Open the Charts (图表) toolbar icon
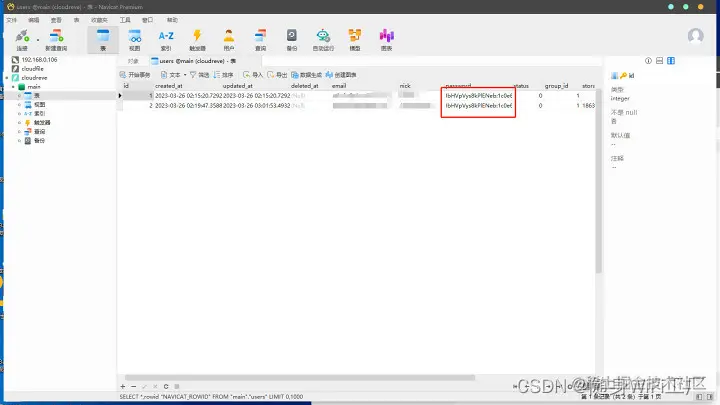Image resolution: width=720 pixels, height=405 pixels. click(x=386, y=40)
